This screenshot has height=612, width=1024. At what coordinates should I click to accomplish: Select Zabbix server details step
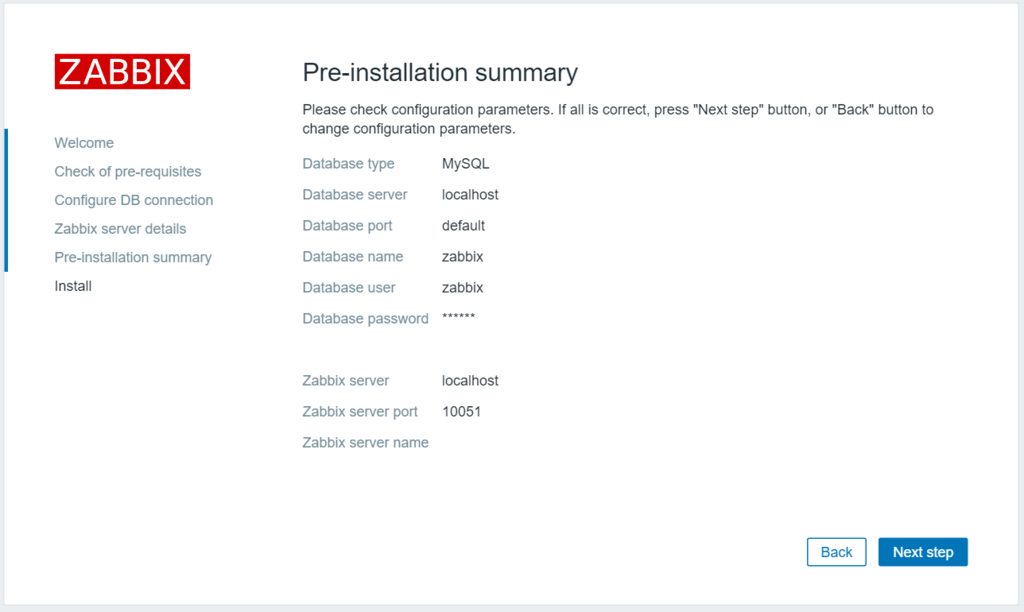click(120, 229)
